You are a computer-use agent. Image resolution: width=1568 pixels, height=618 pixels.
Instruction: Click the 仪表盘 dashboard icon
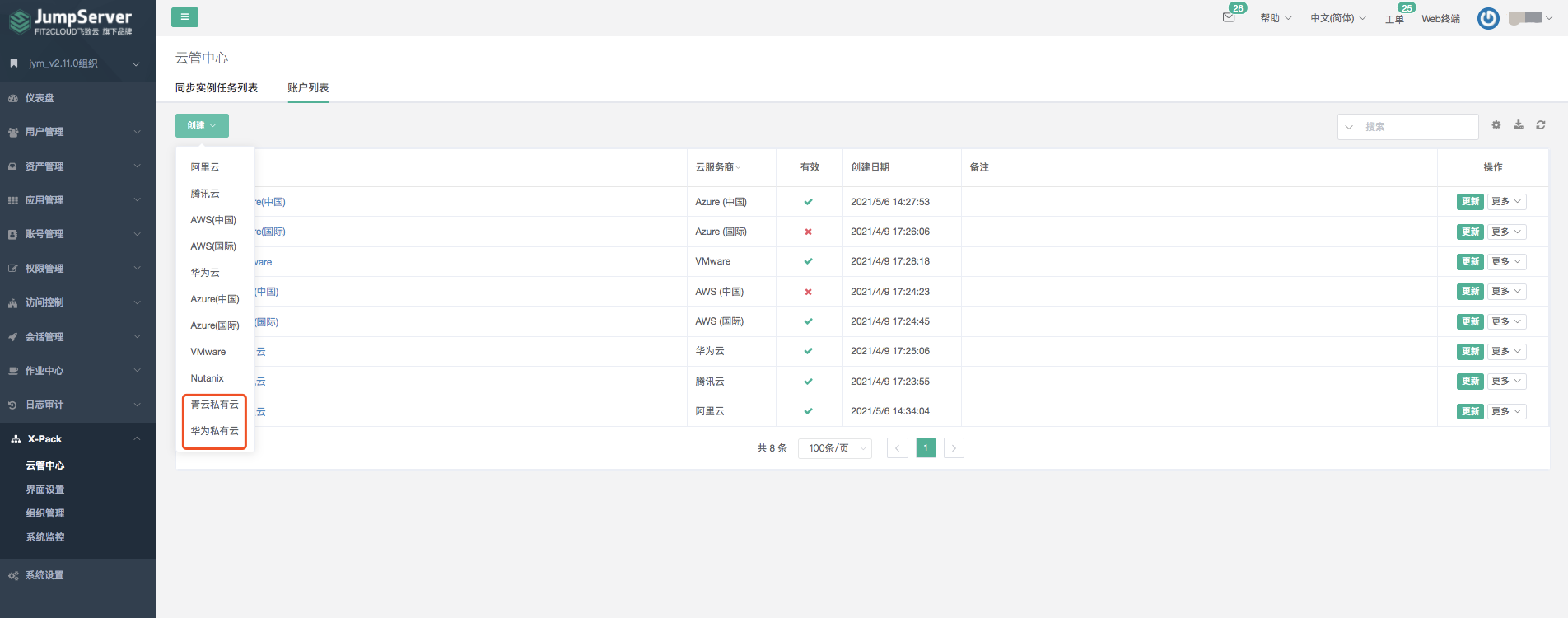(x=13, y=98)
